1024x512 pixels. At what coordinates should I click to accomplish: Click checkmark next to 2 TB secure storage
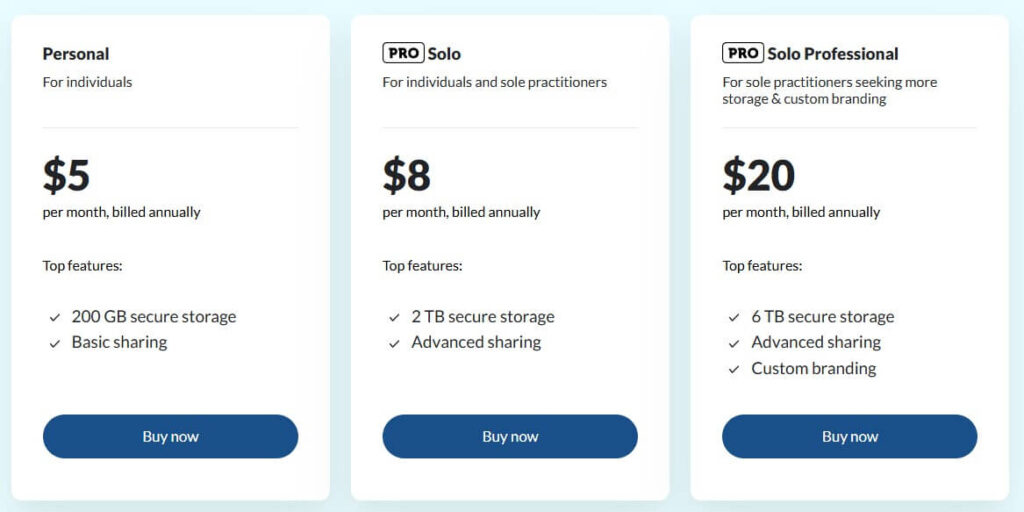tap(395, 318)
